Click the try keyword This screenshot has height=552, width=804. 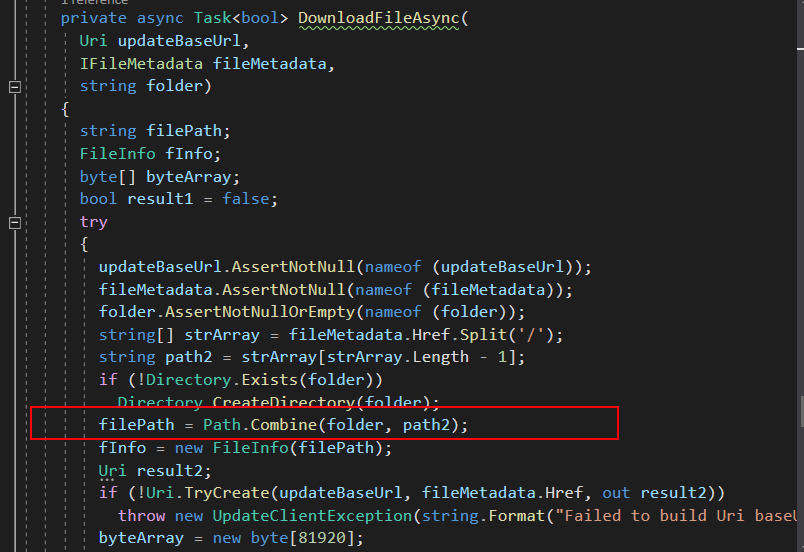click(93, 222)
